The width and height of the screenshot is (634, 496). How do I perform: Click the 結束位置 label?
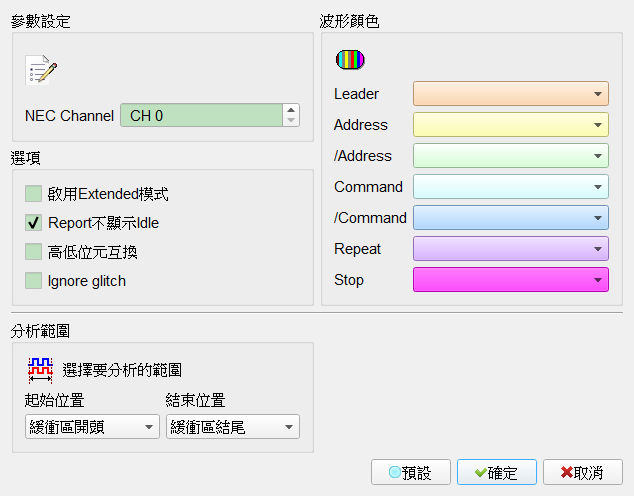(195, 400)
